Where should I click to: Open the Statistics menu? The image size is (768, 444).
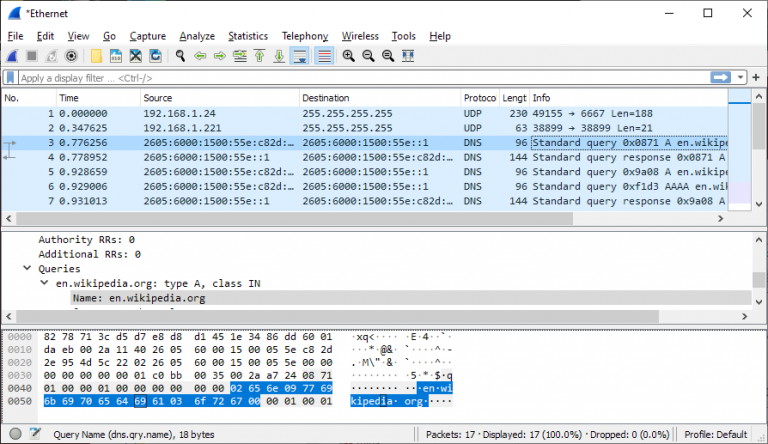click(x=247, y=36)
